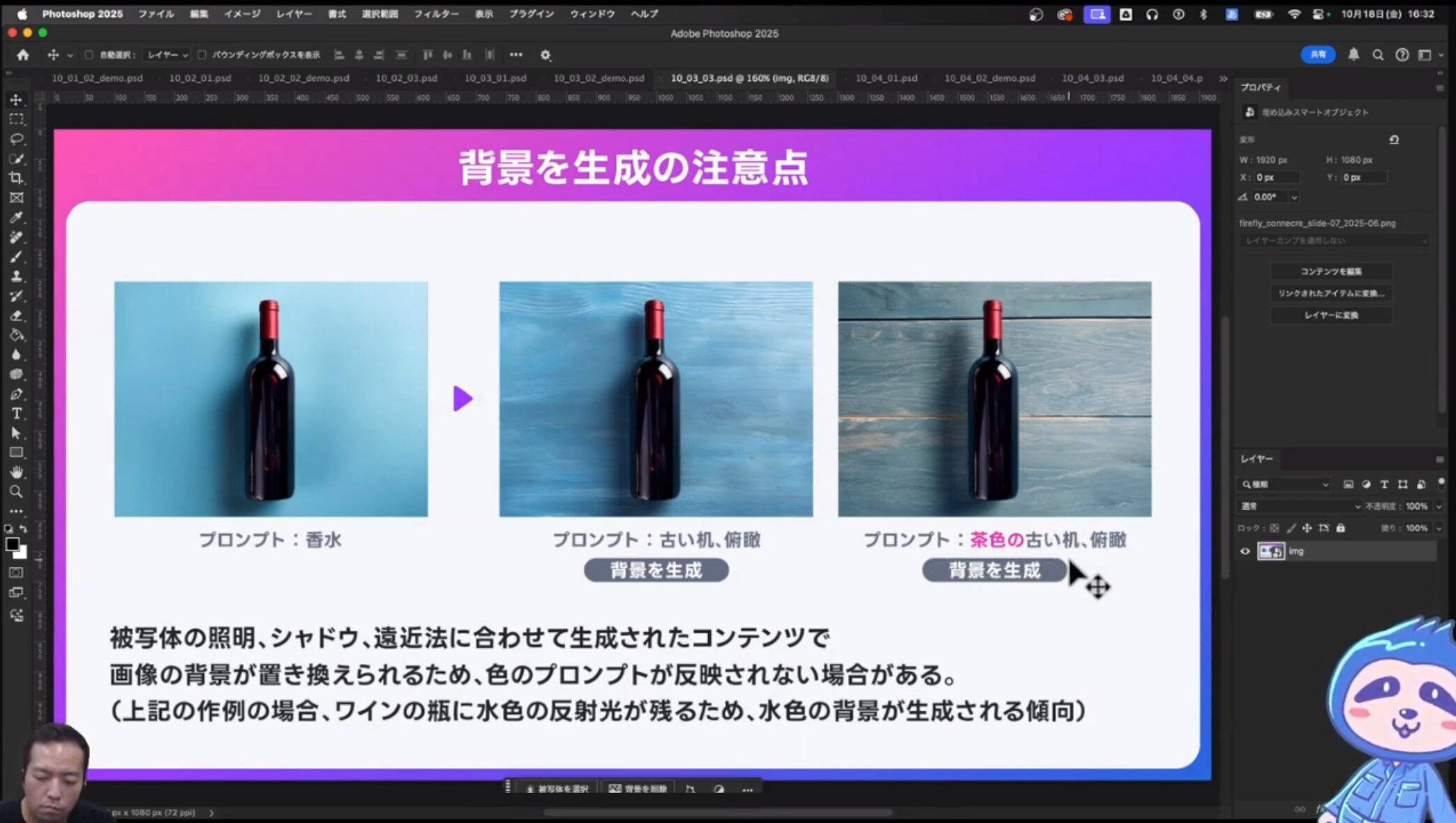The image size is (1456, 823).
Task: Select the Clone Stamp tool
Action: click(x=16, y=276)
